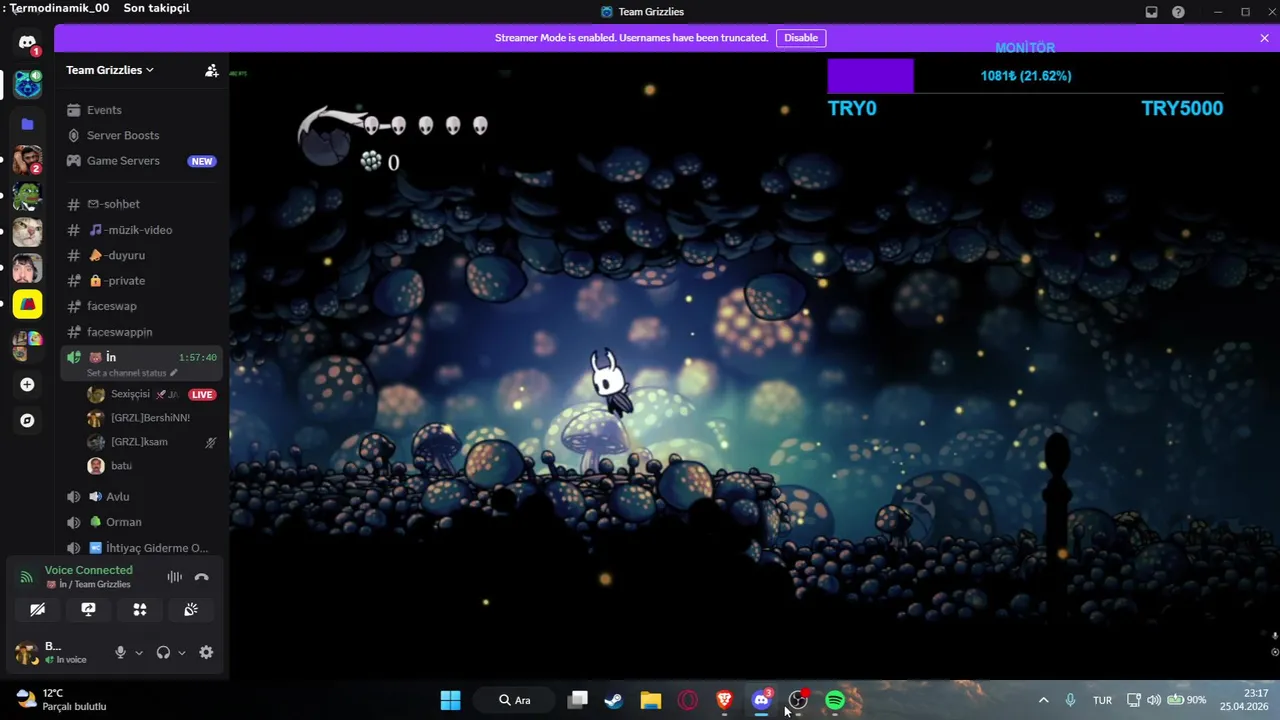Show hidden system tray icons chevron
This screenshot has width=1280, height=720.
point(1044,700)
